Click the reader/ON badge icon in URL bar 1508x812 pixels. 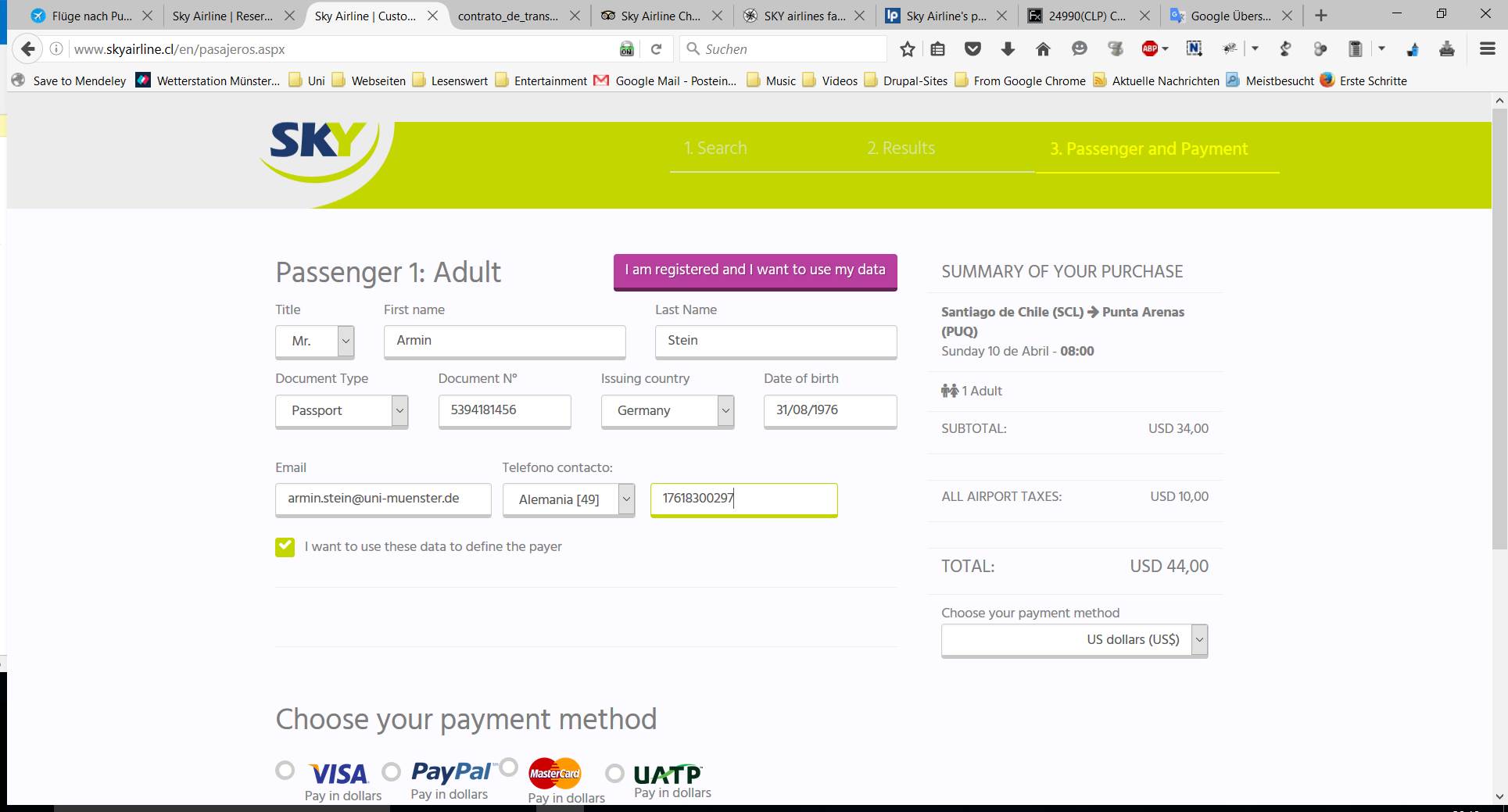click(627, 49)
